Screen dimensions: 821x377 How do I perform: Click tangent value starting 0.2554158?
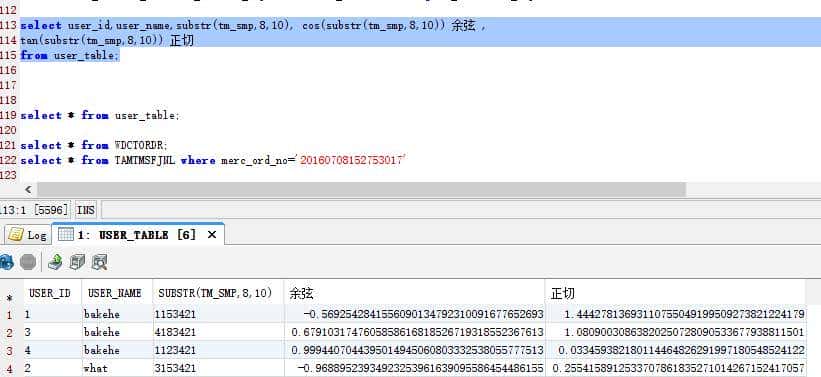[x=675, y=368]
